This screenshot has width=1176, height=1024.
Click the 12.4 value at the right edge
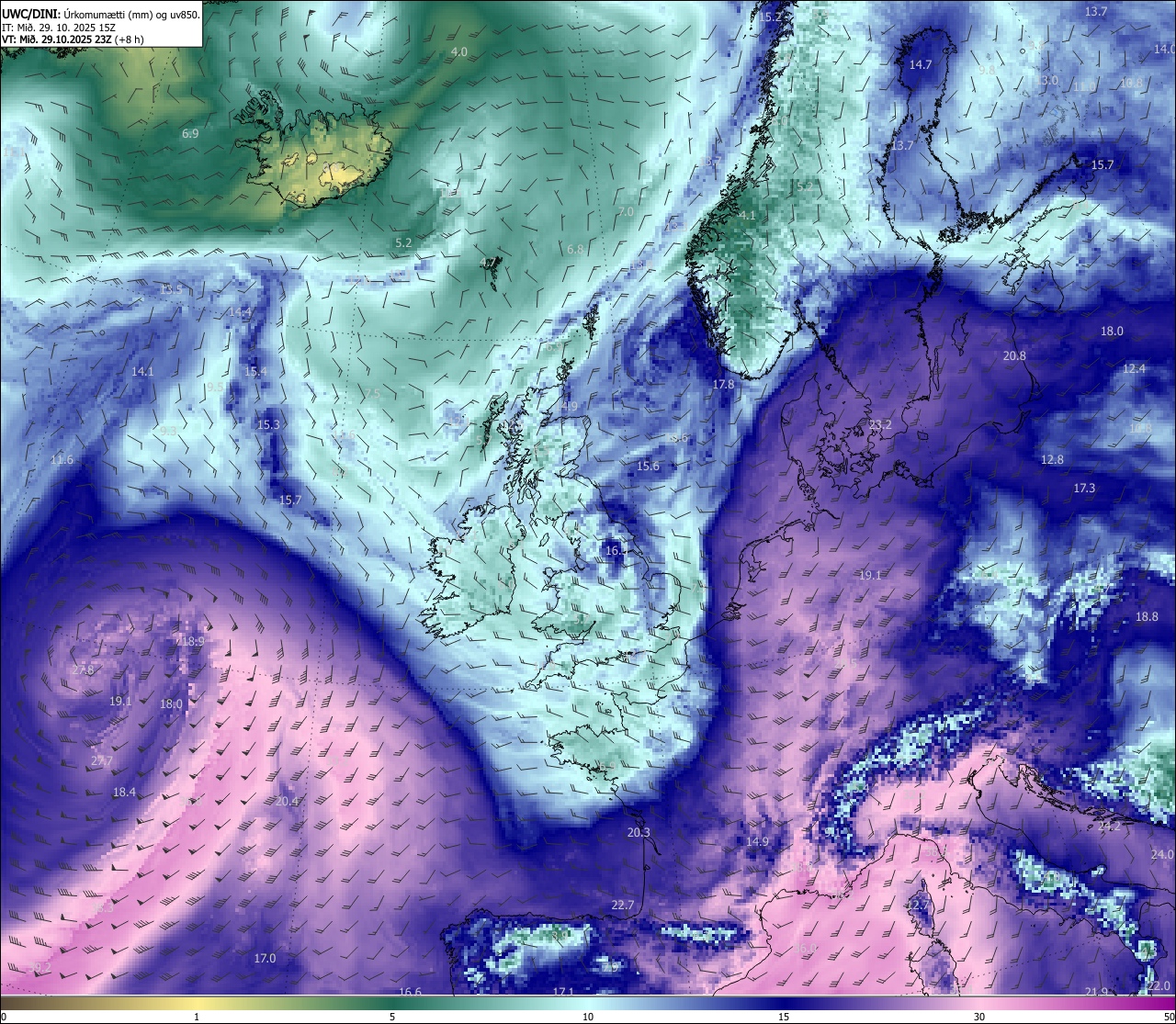click(1135, 368)
